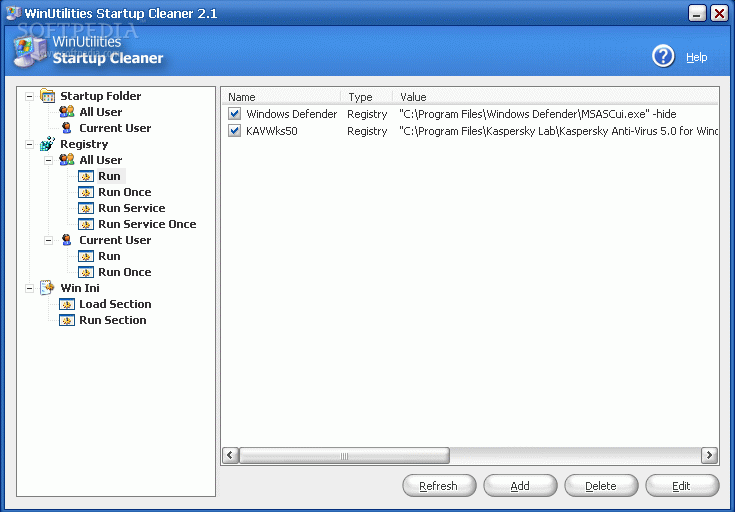Click the Current User icon under Startup Folder

coord(67,128)
